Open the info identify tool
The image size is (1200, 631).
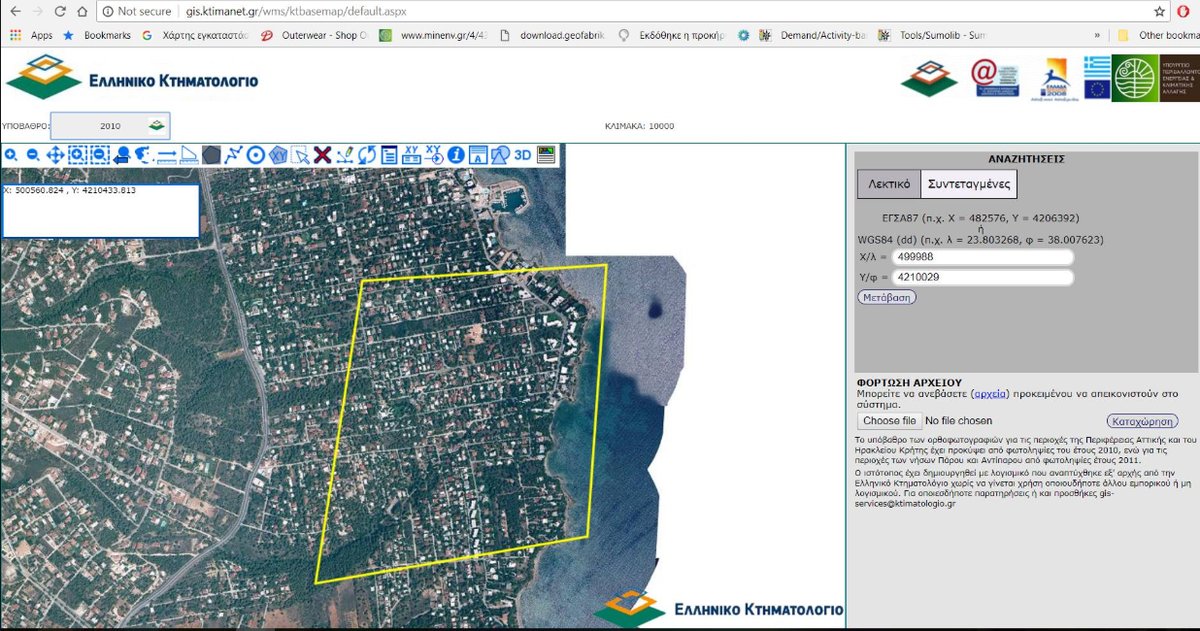(x=456, y=155)
